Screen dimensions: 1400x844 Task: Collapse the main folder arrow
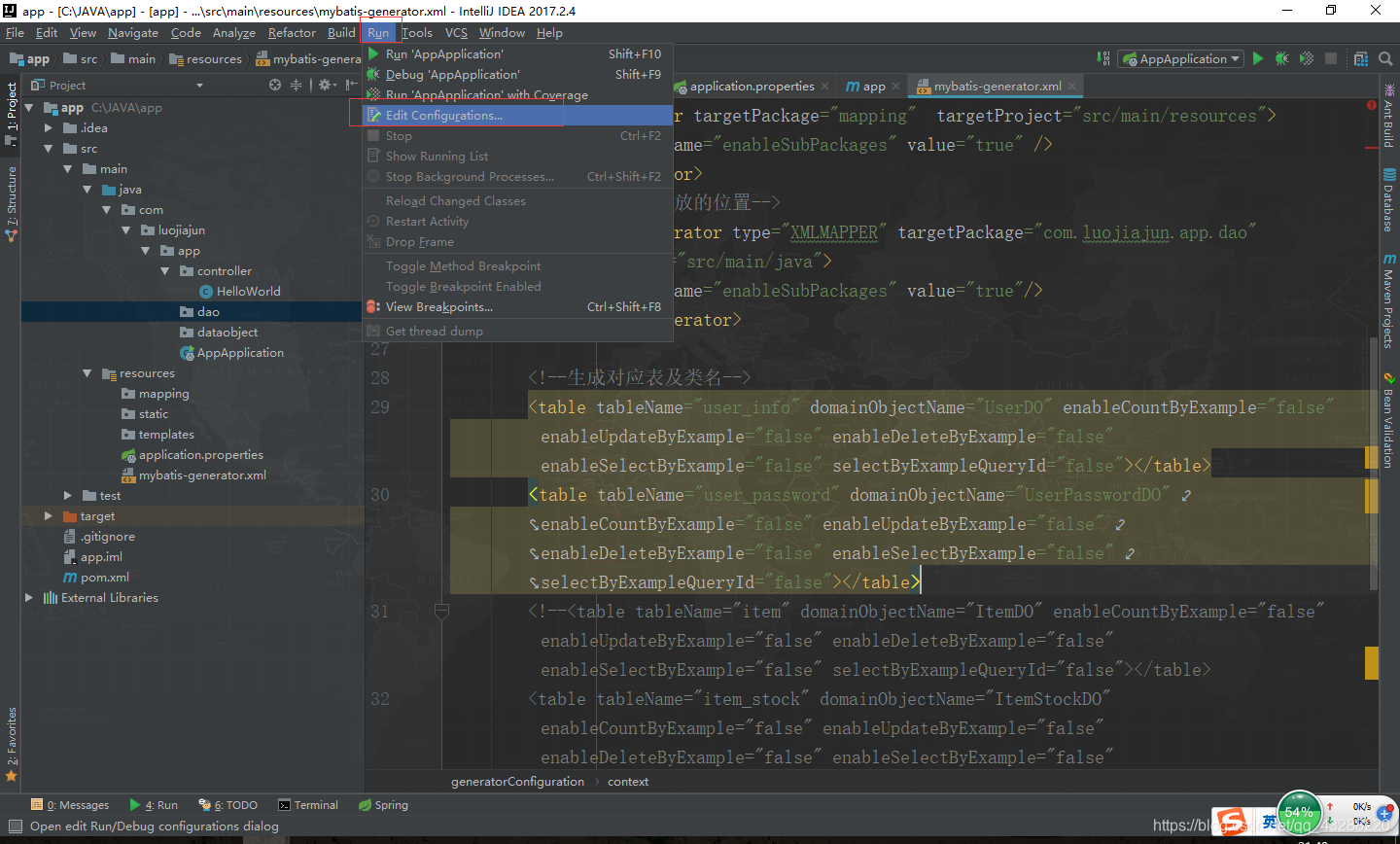tap(68, 169)
